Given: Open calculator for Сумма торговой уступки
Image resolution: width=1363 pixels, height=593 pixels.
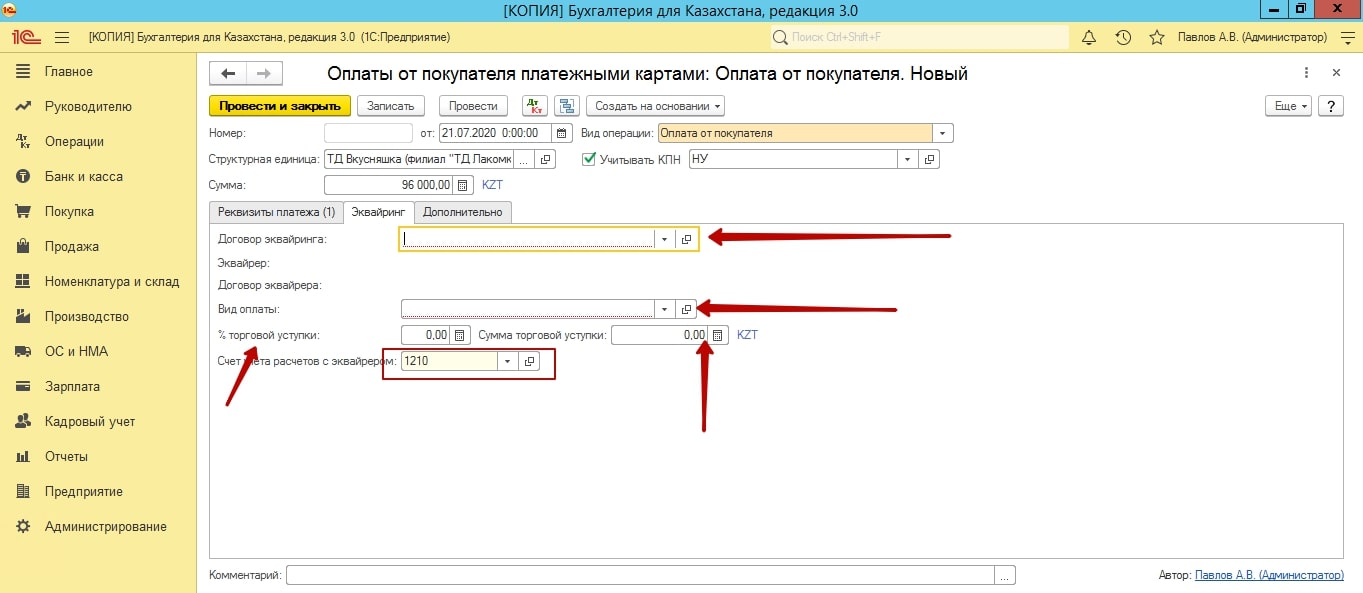Looking at the screenshot, I should [716, 335].
